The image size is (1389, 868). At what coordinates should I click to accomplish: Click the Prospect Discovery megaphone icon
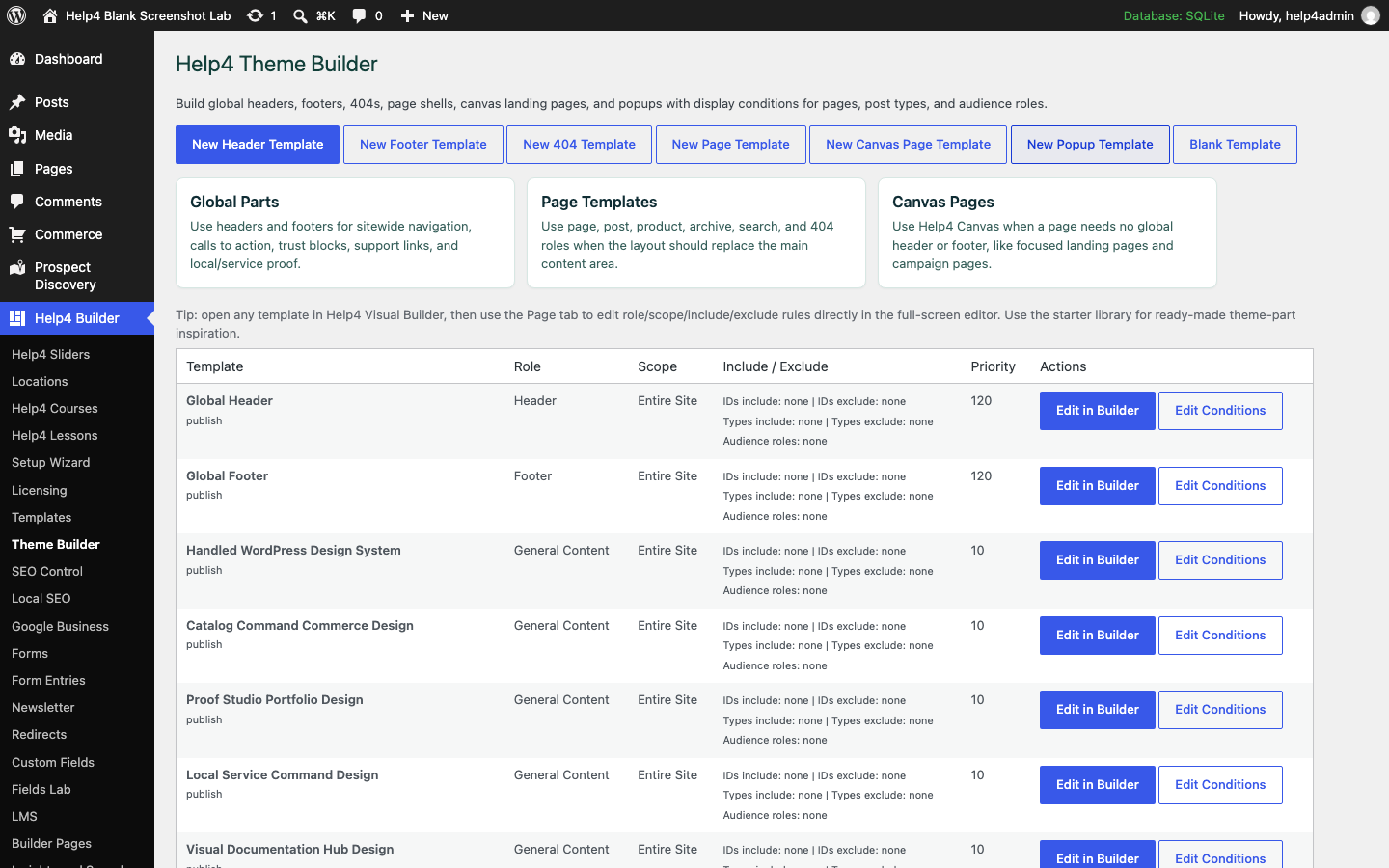click(17, 267)
